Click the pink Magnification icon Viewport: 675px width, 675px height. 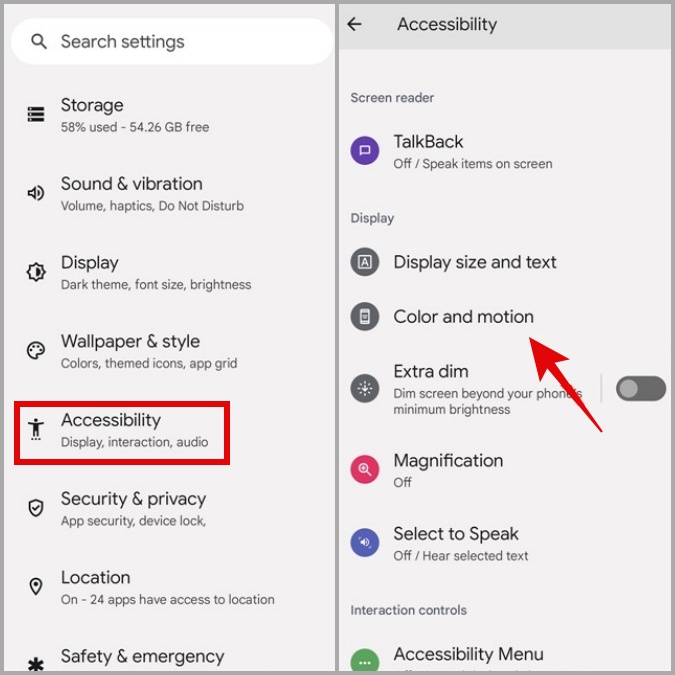(x=365, y=469)
